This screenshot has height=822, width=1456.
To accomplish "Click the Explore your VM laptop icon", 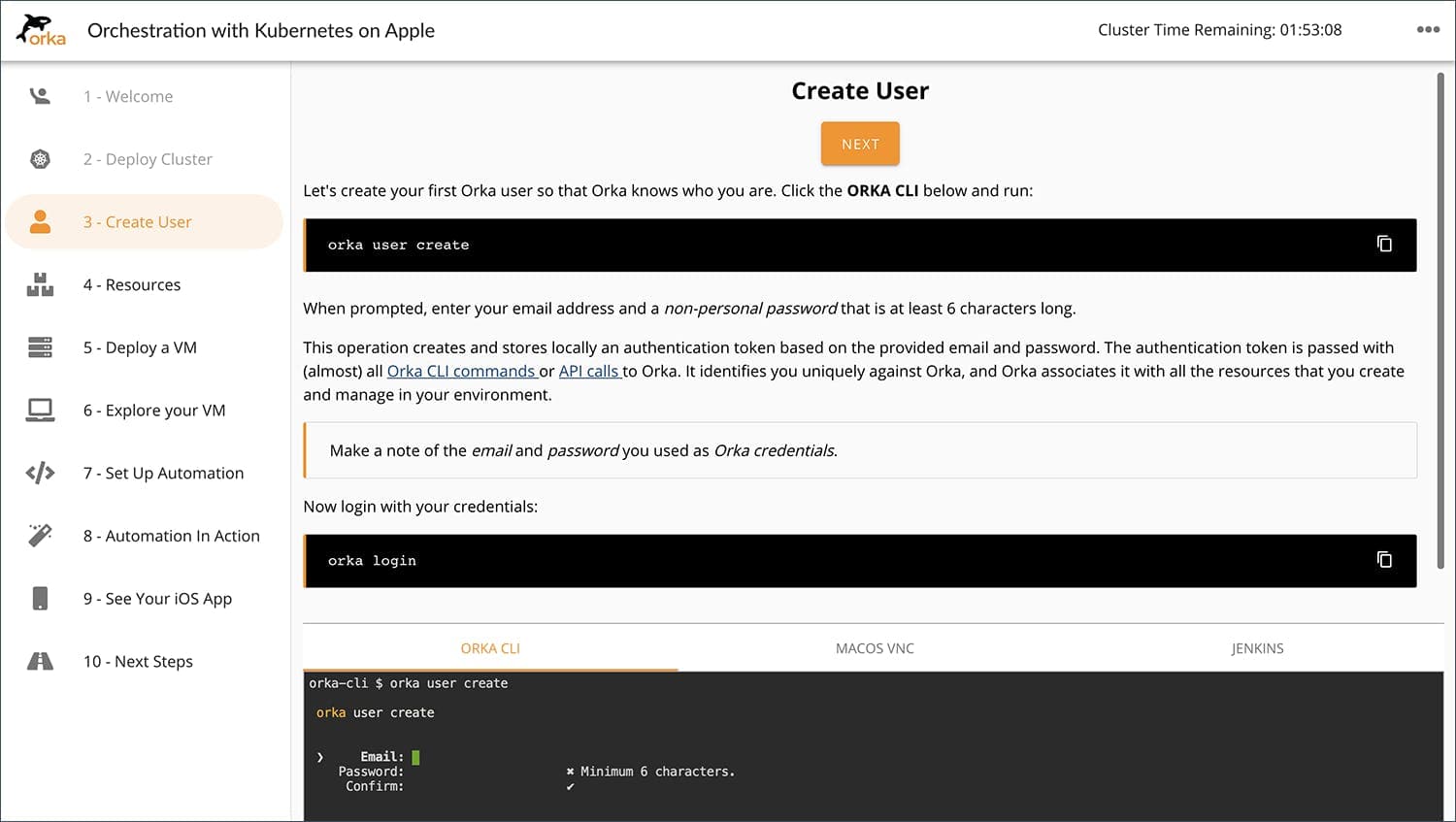I will pos(39,410).
